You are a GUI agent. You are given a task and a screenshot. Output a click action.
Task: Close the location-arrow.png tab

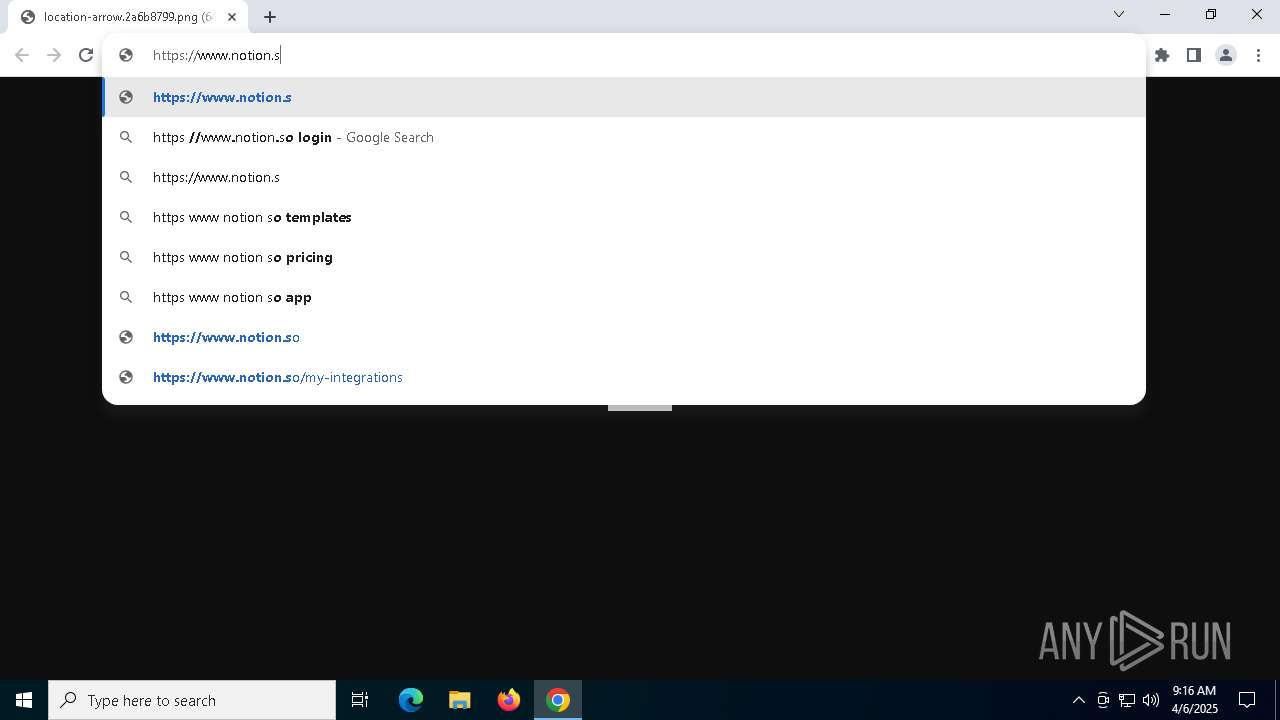(232, 17)
